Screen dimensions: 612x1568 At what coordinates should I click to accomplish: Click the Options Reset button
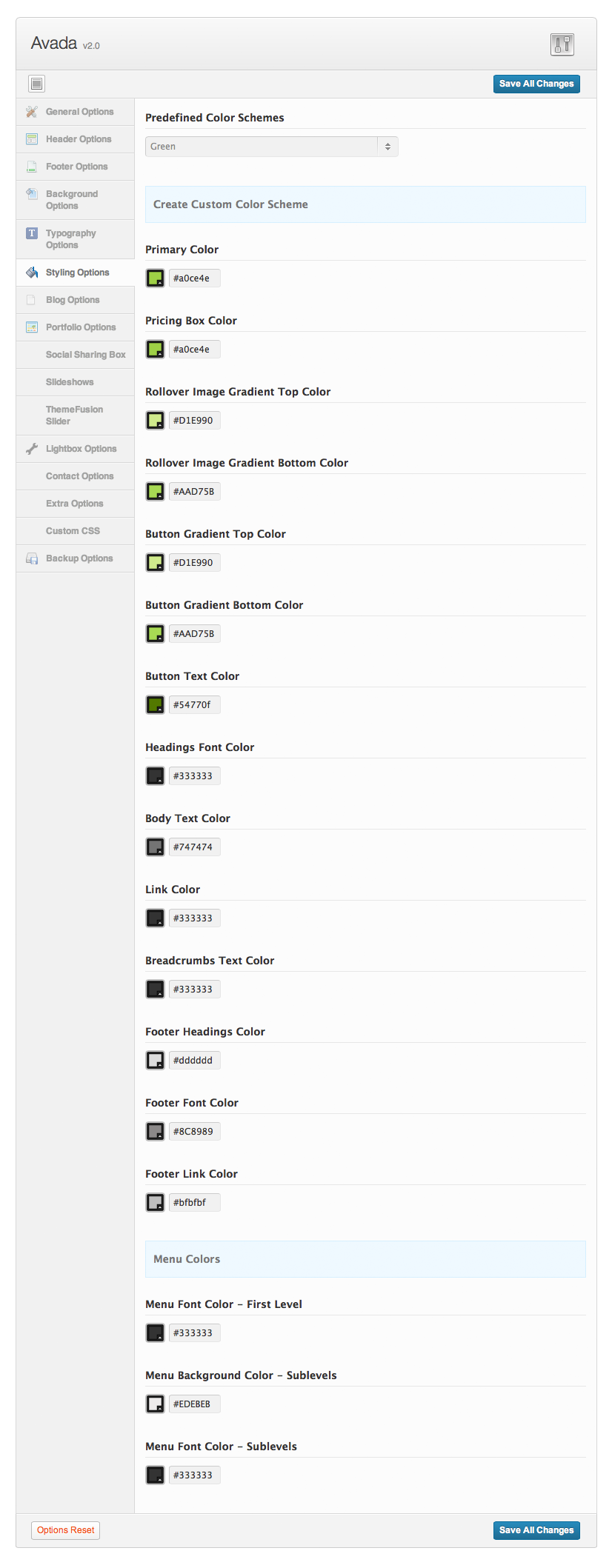tap(65, 1530)
